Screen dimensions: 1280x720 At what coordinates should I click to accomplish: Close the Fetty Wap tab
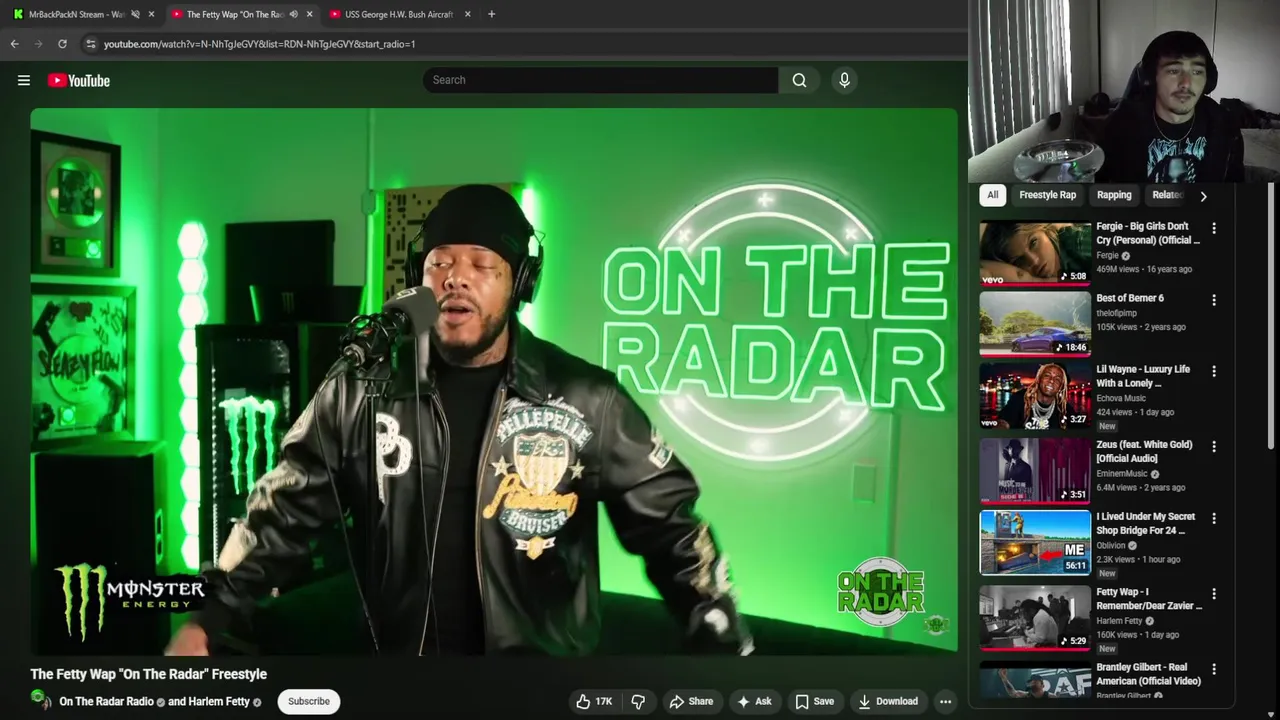[309, 14]
